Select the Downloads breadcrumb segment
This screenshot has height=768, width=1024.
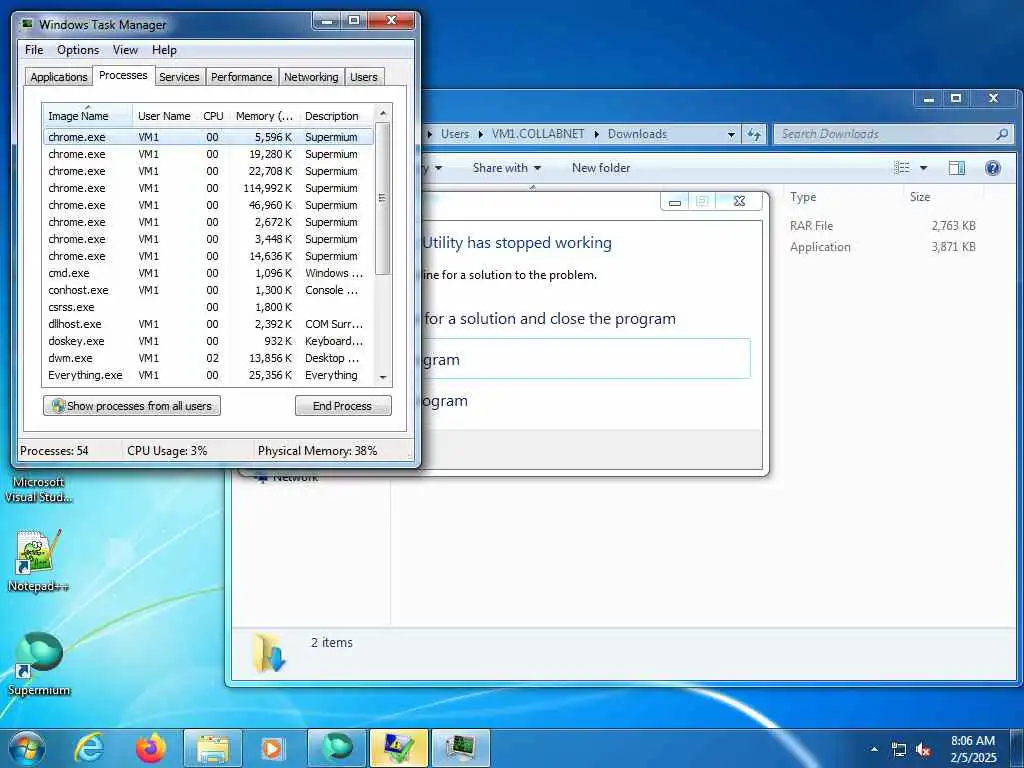(637, 134)
